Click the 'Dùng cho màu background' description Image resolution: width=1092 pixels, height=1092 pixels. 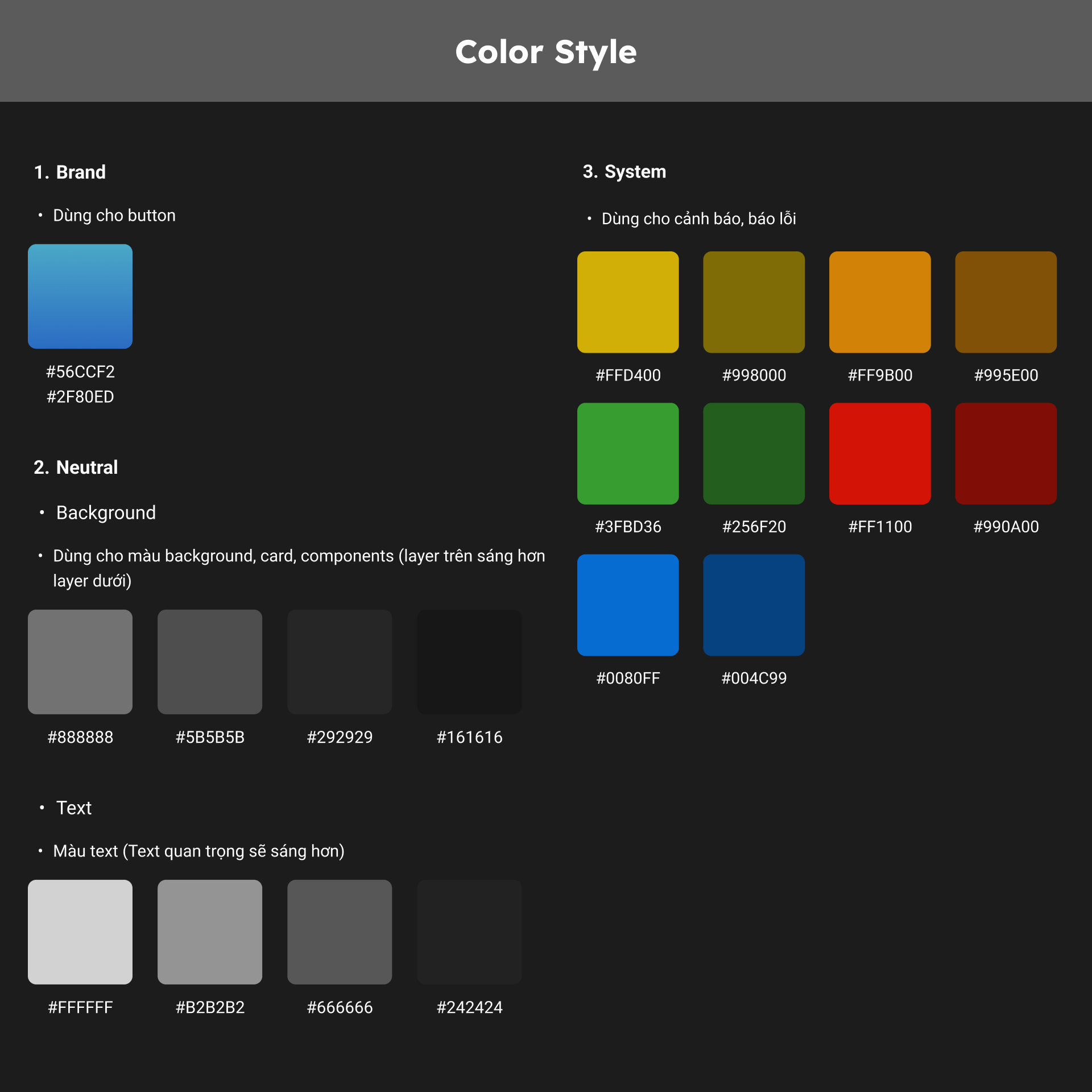pyautogui.click(x=299, y=569)
